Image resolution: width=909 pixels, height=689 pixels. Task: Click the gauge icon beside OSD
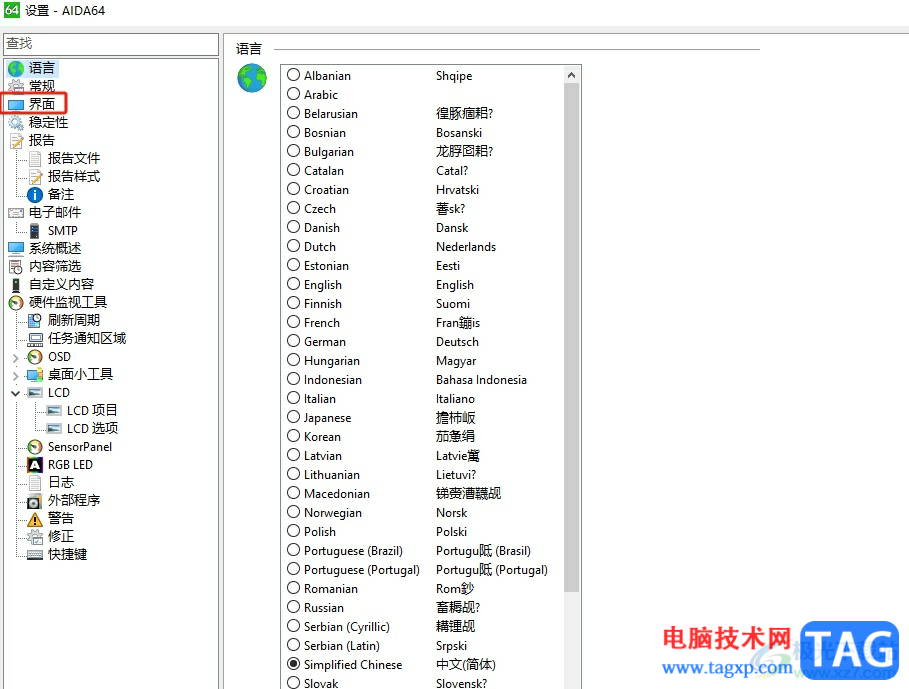point(35,357)
